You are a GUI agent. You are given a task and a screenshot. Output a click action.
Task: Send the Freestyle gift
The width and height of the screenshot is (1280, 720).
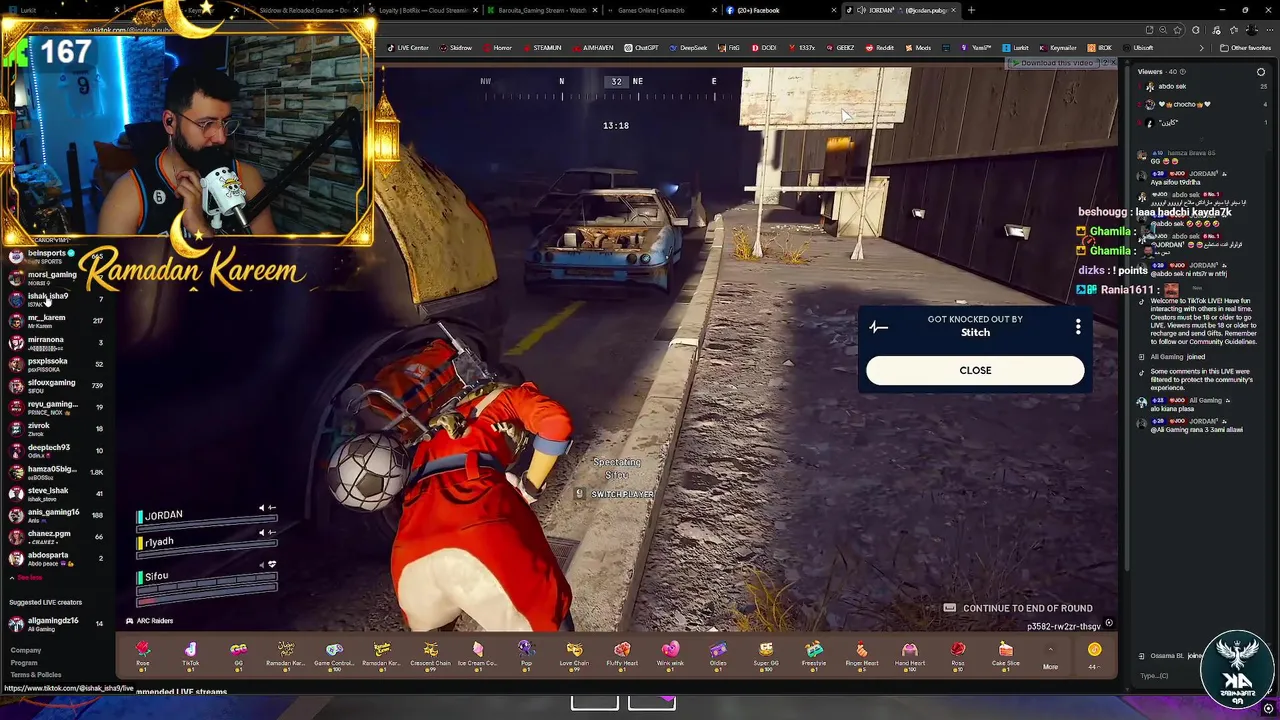tap(814, 654)
